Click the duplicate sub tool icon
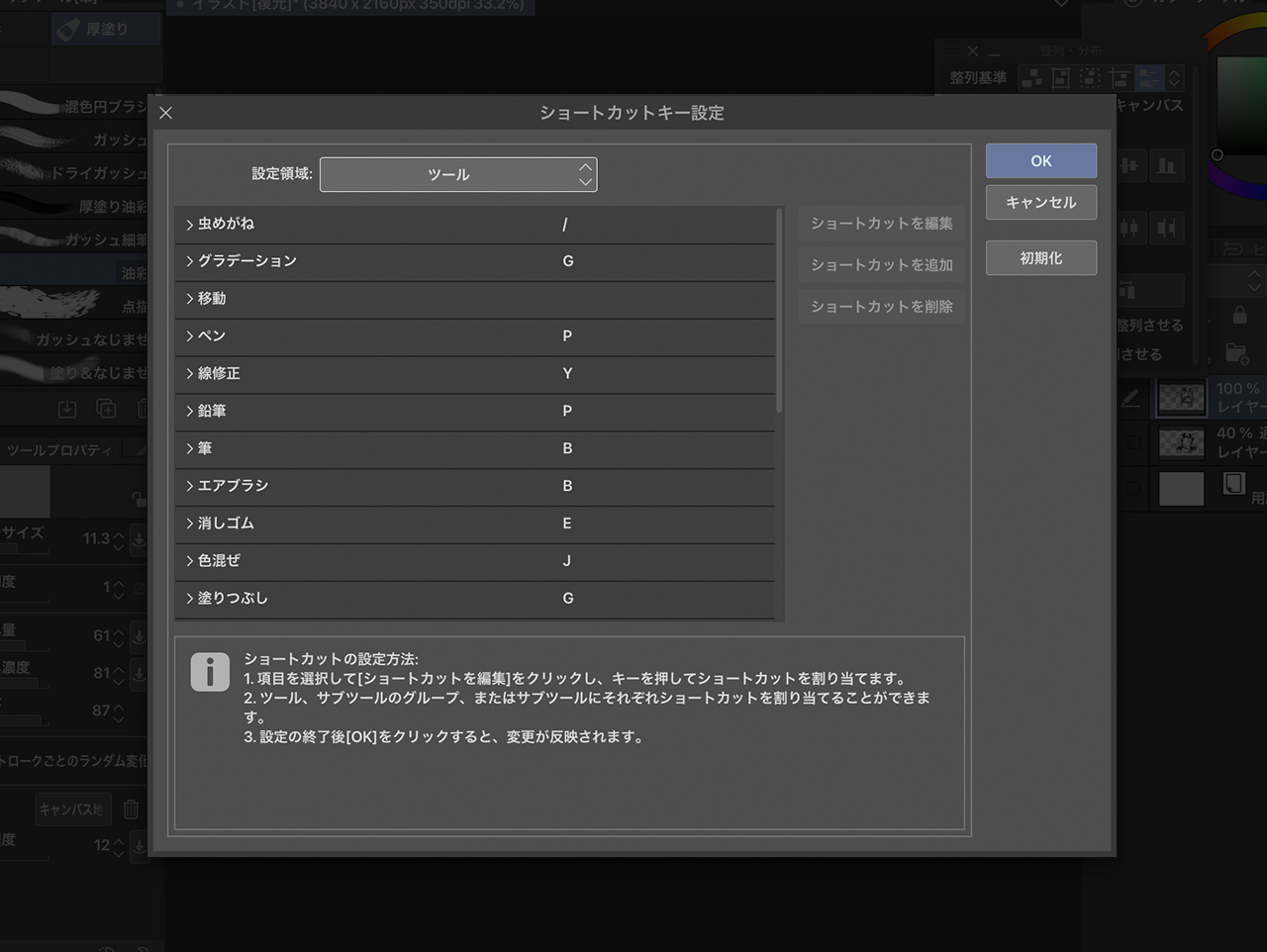 click(107, 409)
